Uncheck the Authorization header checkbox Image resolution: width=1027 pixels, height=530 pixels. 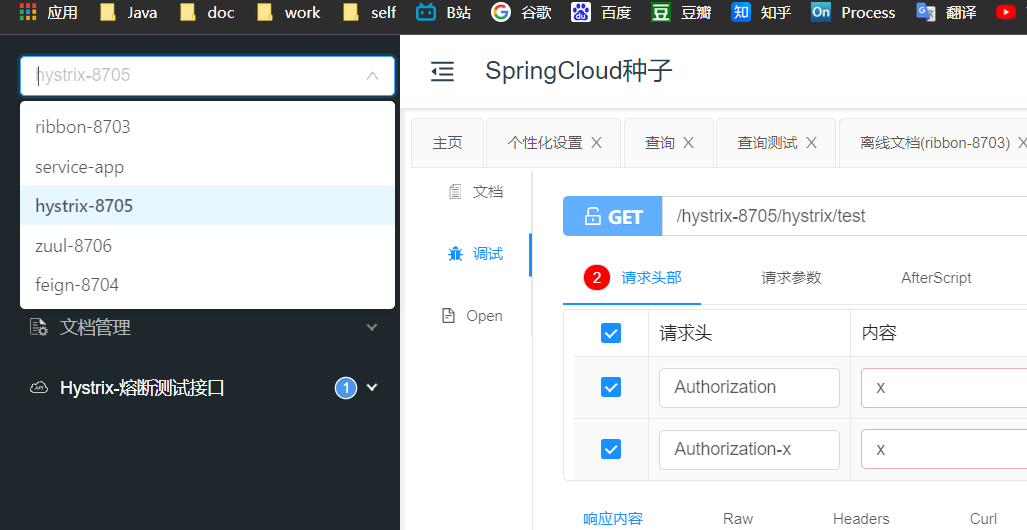[610, 387]
